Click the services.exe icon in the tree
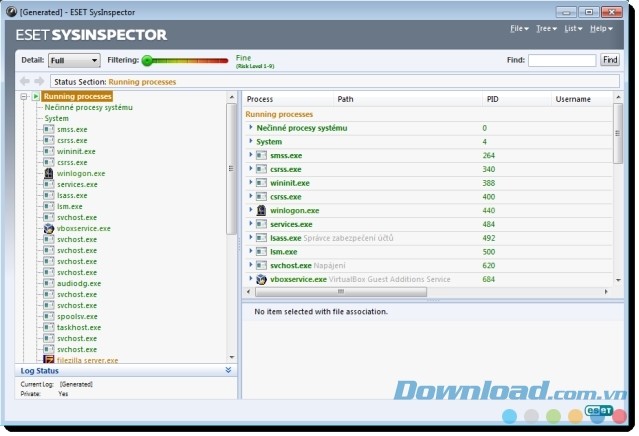Image resolution: width=639 pixels, height=436 pixels. point(48,184)
